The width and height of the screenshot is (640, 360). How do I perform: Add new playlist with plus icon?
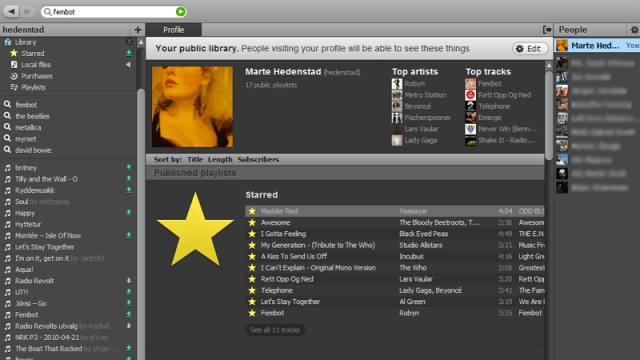(x=138, y=30)
